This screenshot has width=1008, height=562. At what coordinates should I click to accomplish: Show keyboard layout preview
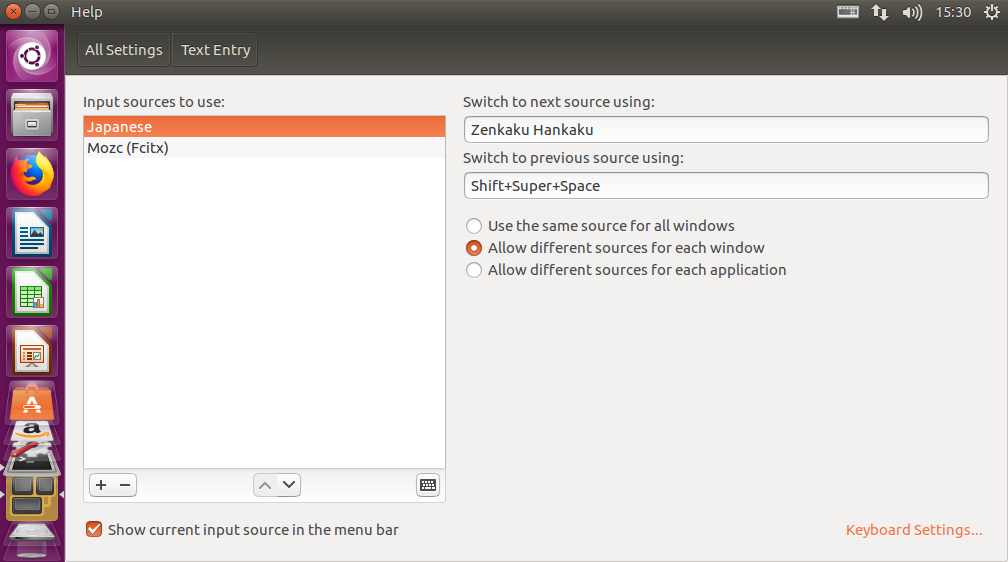[x=428, y=485]
